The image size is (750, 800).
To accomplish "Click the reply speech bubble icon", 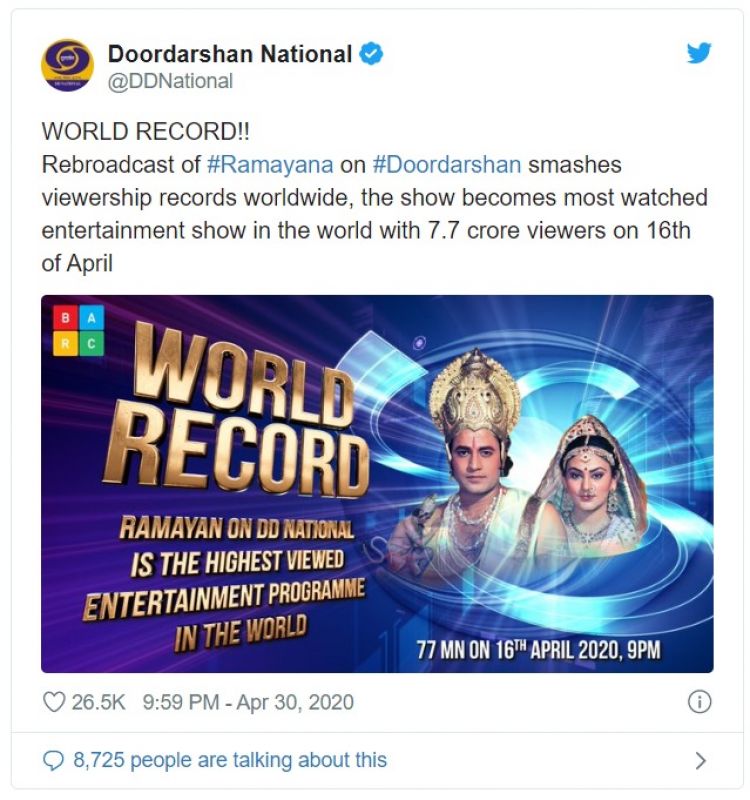I will pos(53,760).
